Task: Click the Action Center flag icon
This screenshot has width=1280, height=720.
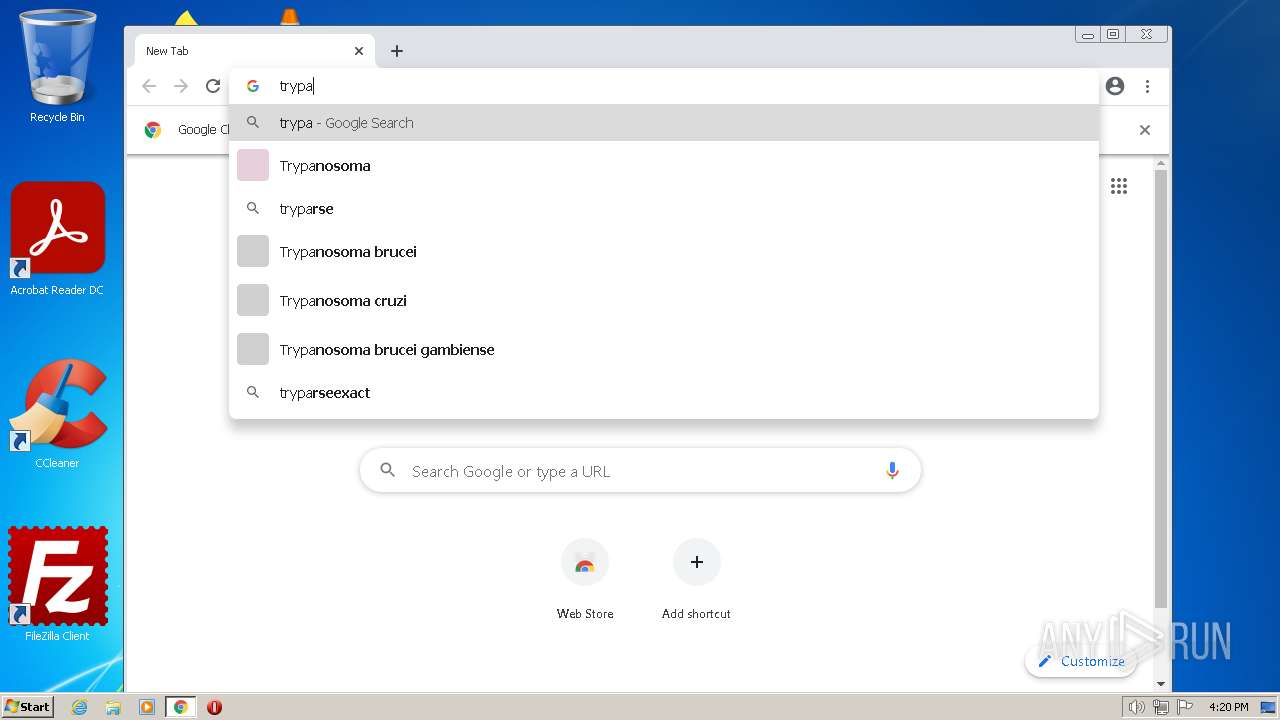Action: pos(1185,707)
